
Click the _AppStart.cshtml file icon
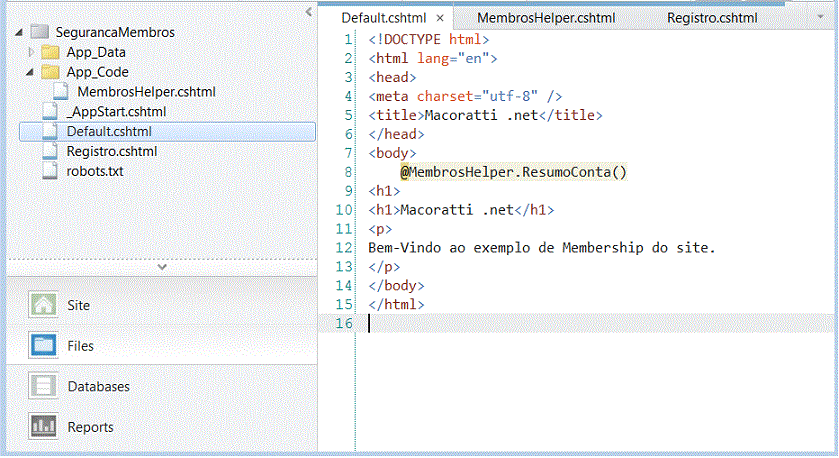pos(50,111)
